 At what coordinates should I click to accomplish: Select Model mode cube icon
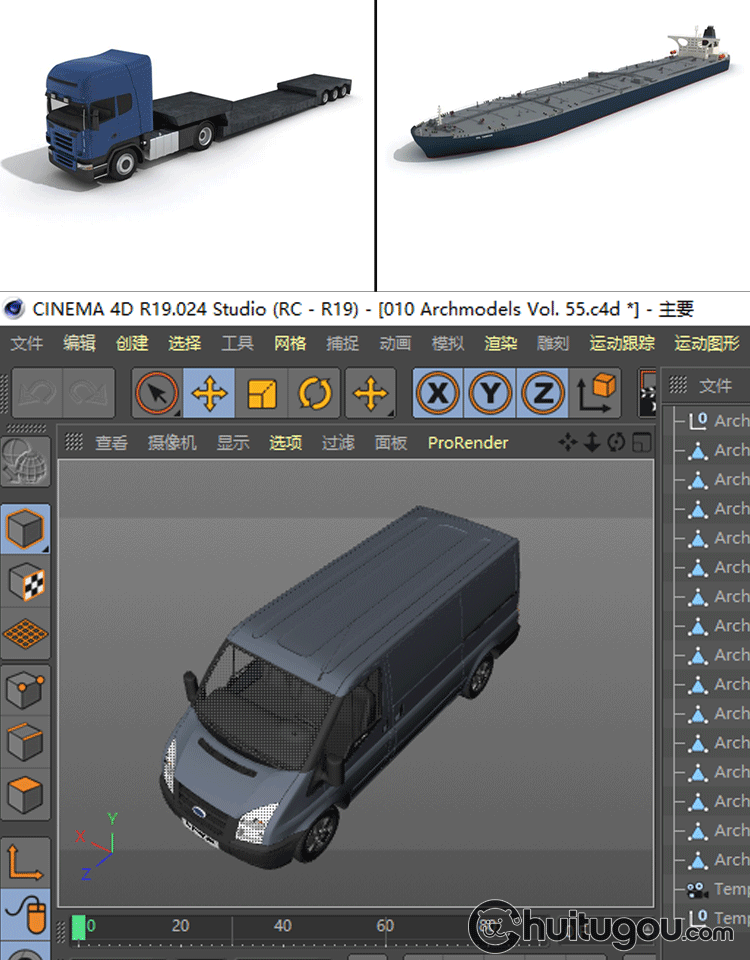coord(25,529)
